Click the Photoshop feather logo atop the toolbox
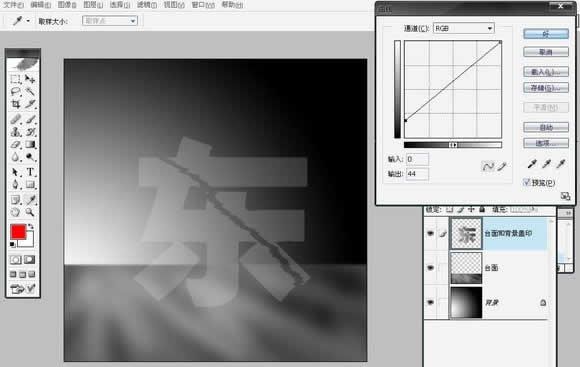 coord(23,64)
